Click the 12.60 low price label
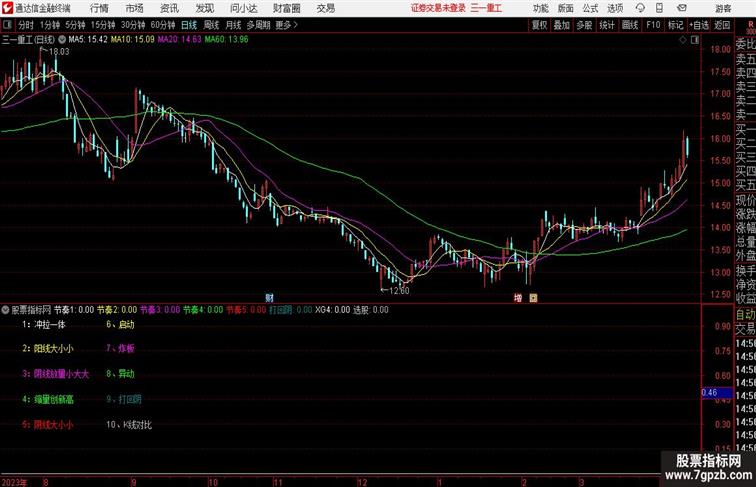756x487 pixels. pos(399,290)
